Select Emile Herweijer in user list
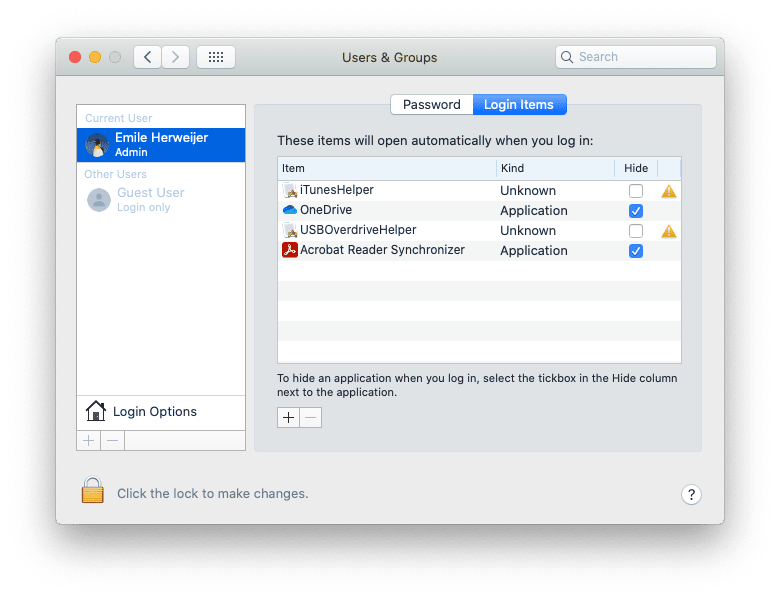 point(161,145)
